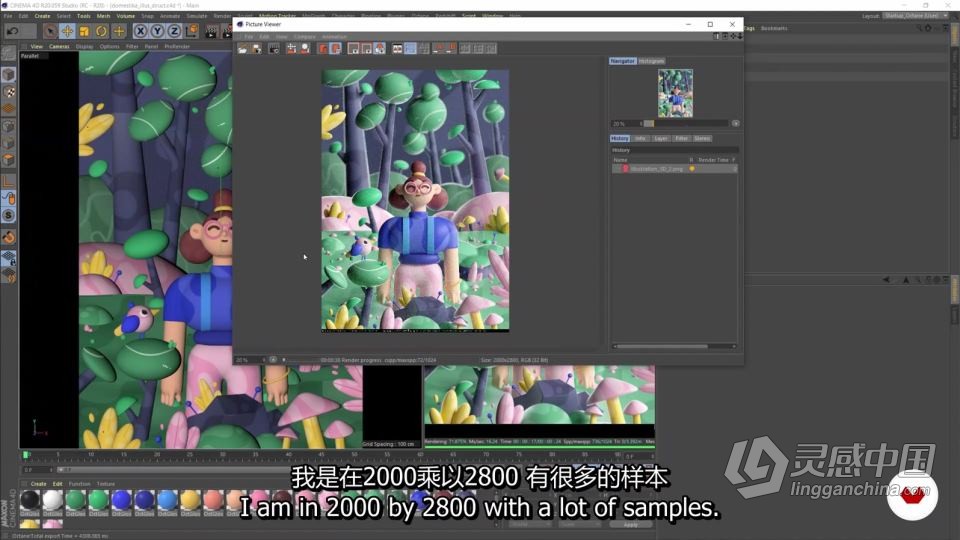Click the first orange channel display icon
The height and width of the screenshot is (540, 960).
coord(323,48)
